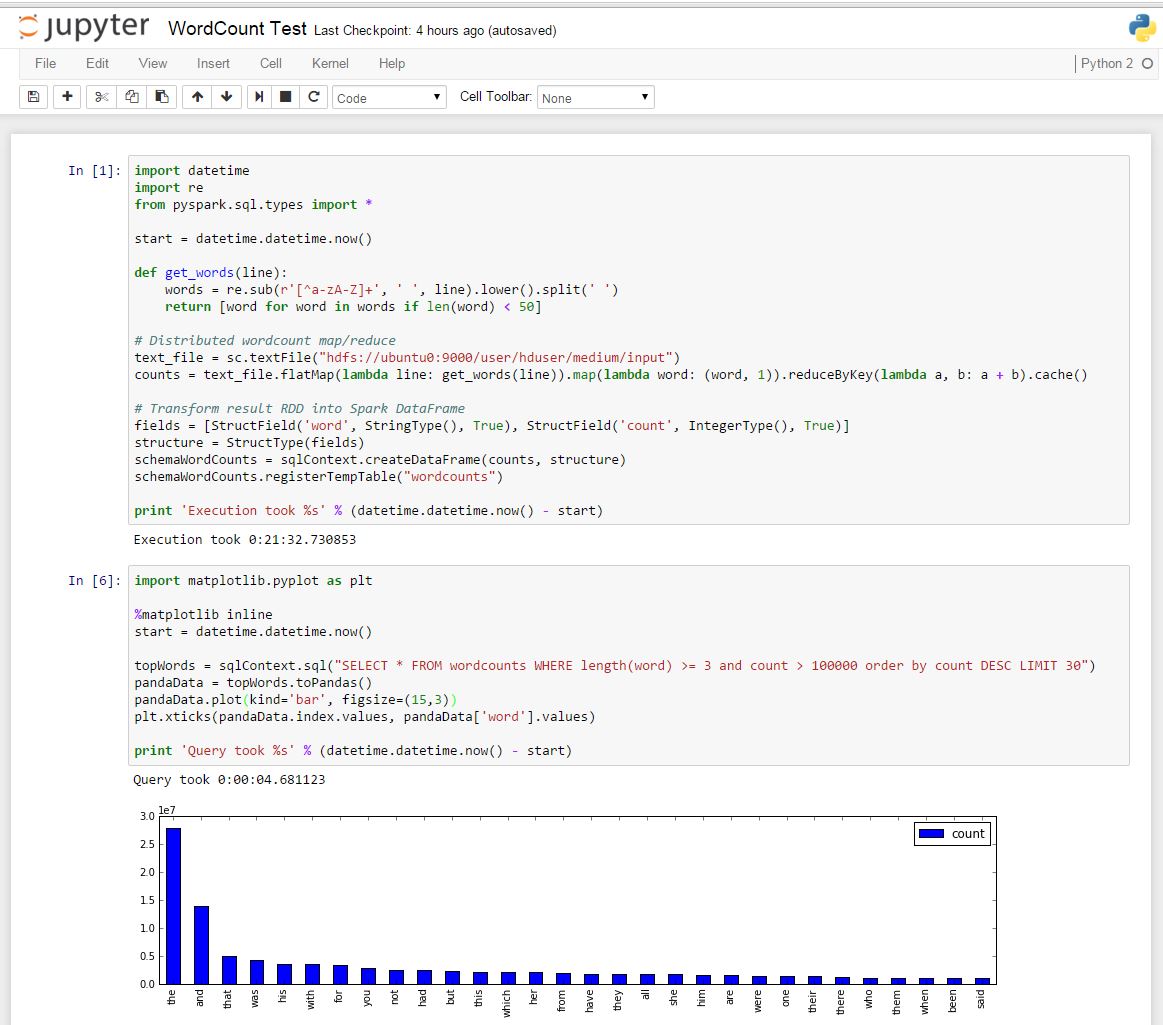This screenshot has width=1163, height=1025.
Task: Copy the selected cell using the copy icon
Action: click(131, 97)
